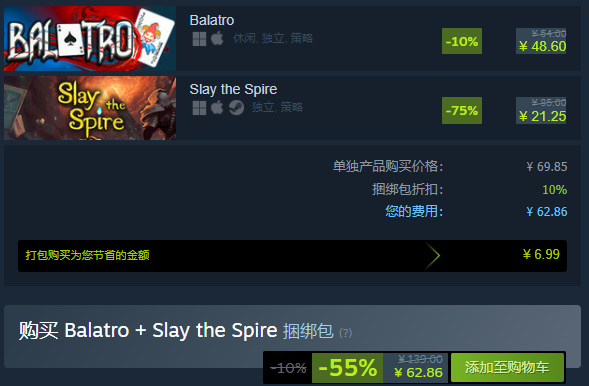Click the ¥ 48.60 Balatro price

[x=542, y=47]
